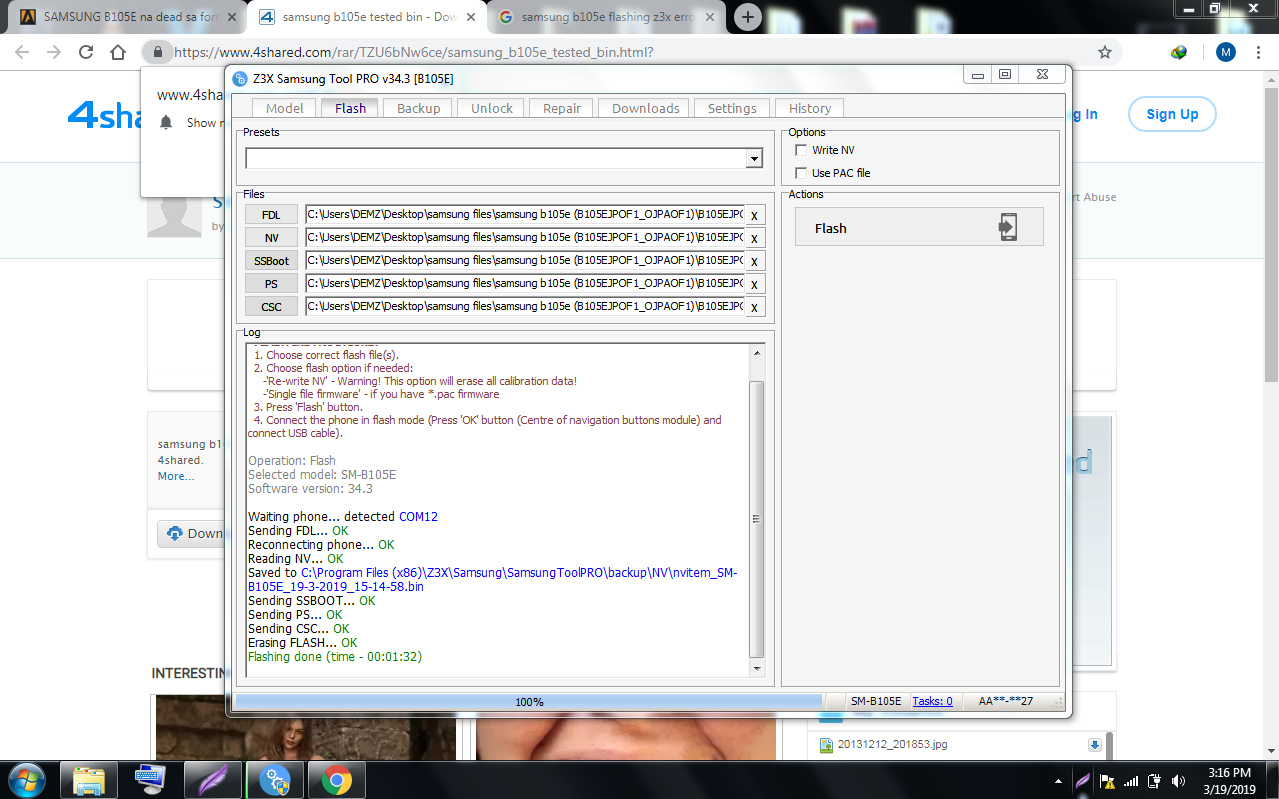
Task: Open the IDM browser extension icon
Action: pyautogui.click(x=1179, y=52)
